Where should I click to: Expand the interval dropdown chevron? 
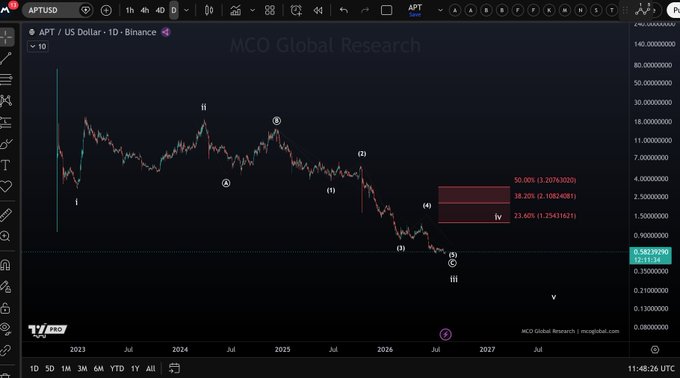[x=186, y=10]
